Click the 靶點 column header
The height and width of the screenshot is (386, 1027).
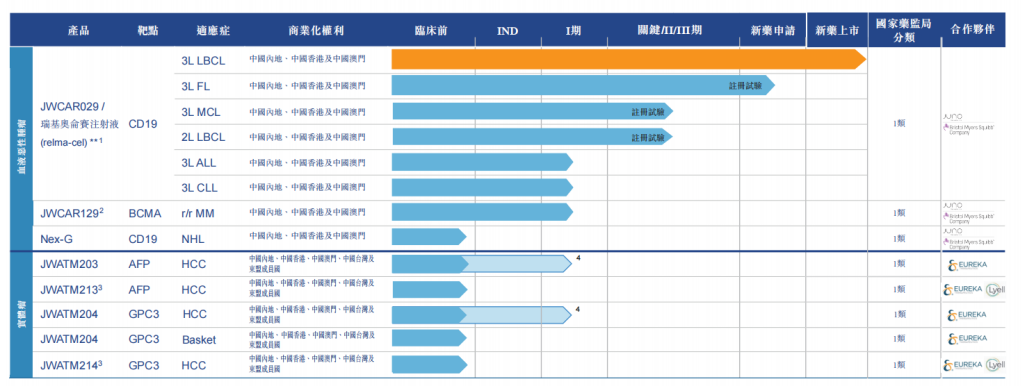coord(148,31)
